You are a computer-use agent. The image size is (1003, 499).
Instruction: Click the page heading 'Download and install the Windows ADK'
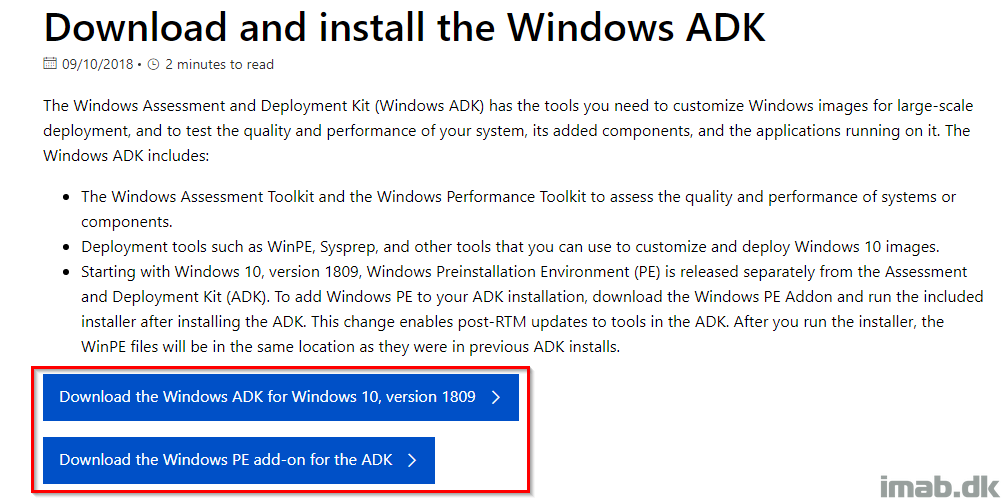[x=404, y=26]
